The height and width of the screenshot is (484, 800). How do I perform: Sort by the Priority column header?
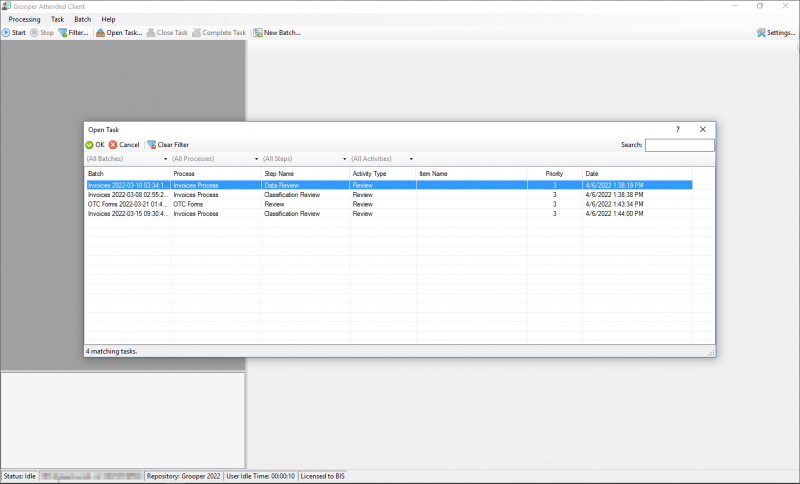tap(555, 174)
